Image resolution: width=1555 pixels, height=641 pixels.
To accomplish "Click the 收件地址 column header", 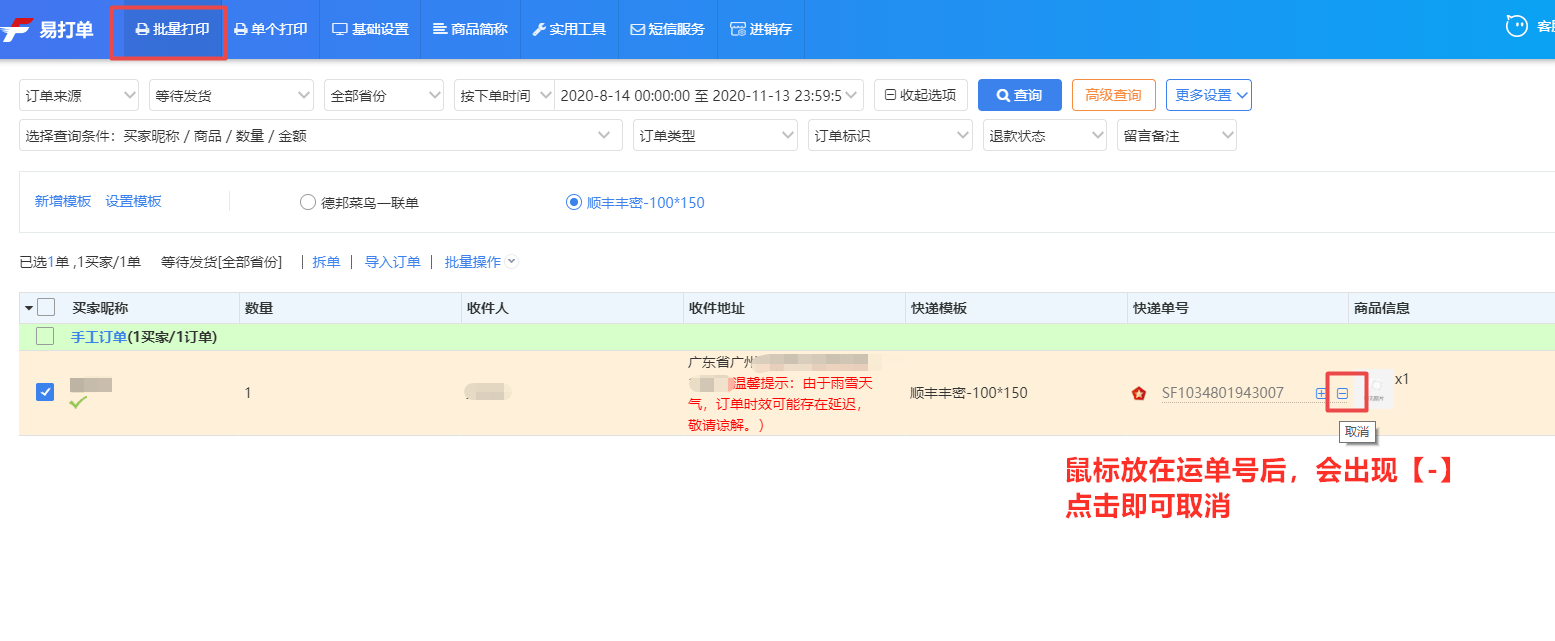I will click(x=717, y=308).
